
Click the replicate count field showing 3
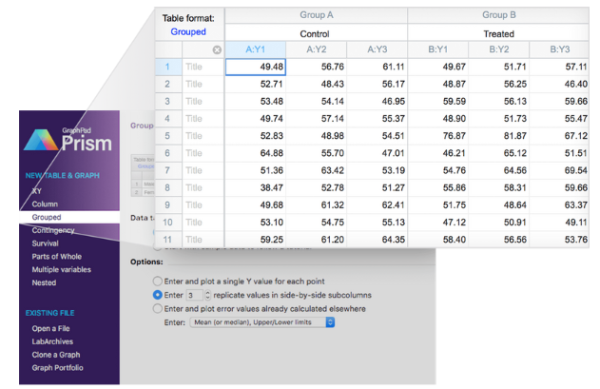[x=195, y=295]
